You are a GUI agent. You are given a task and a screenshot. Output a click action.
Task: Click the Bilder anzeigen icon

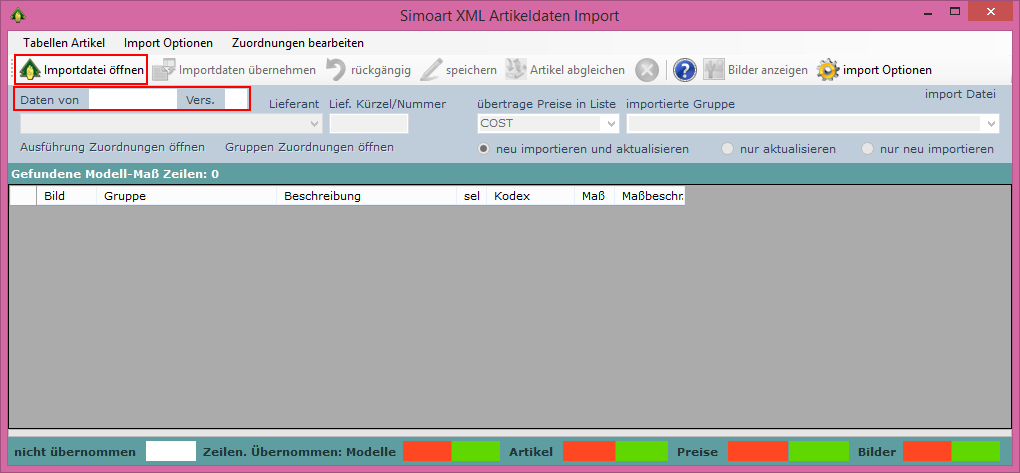pos(714,70)
